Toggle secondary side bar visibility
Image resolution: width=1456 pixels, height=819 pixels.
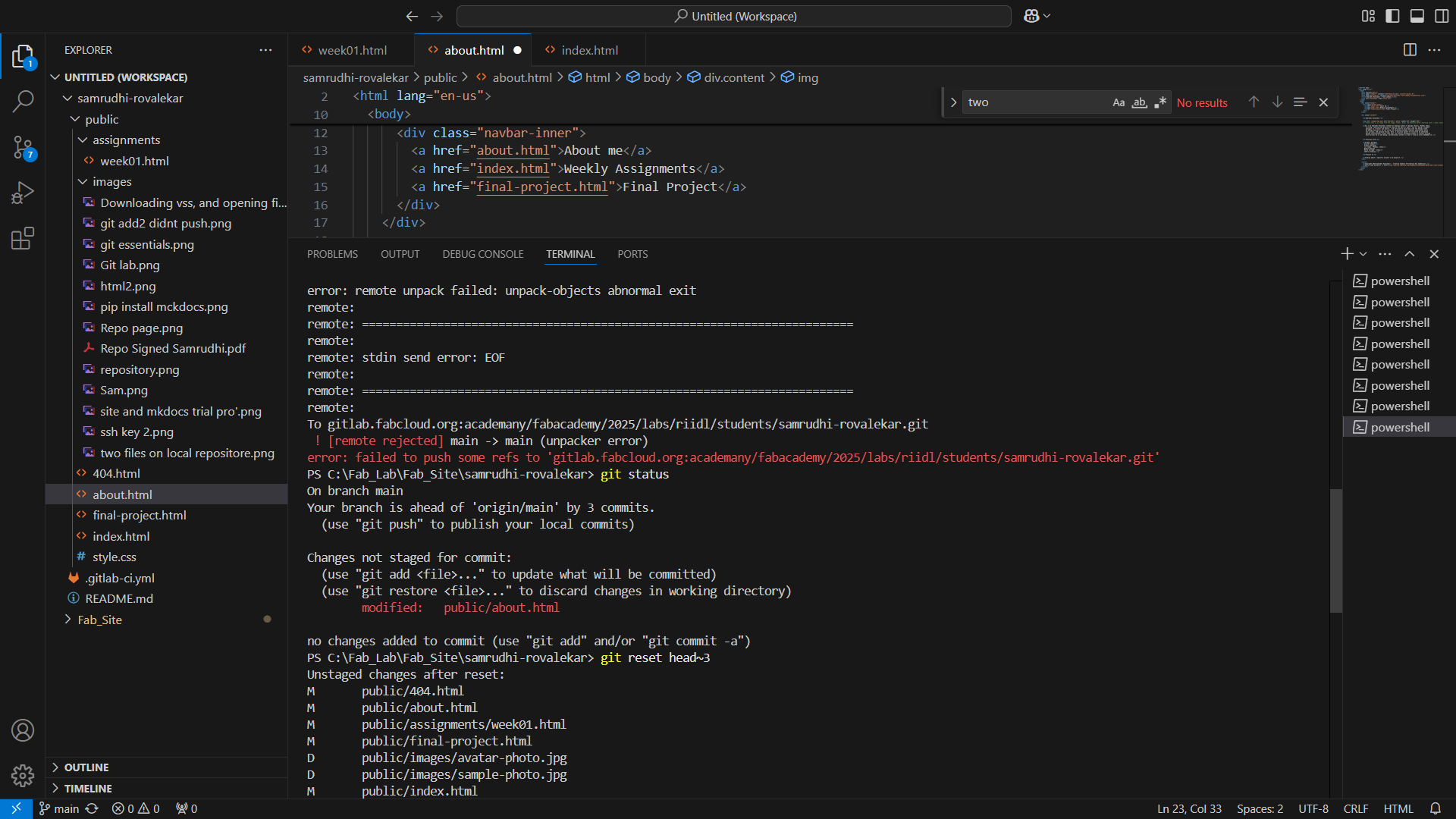click(1442, 16)
